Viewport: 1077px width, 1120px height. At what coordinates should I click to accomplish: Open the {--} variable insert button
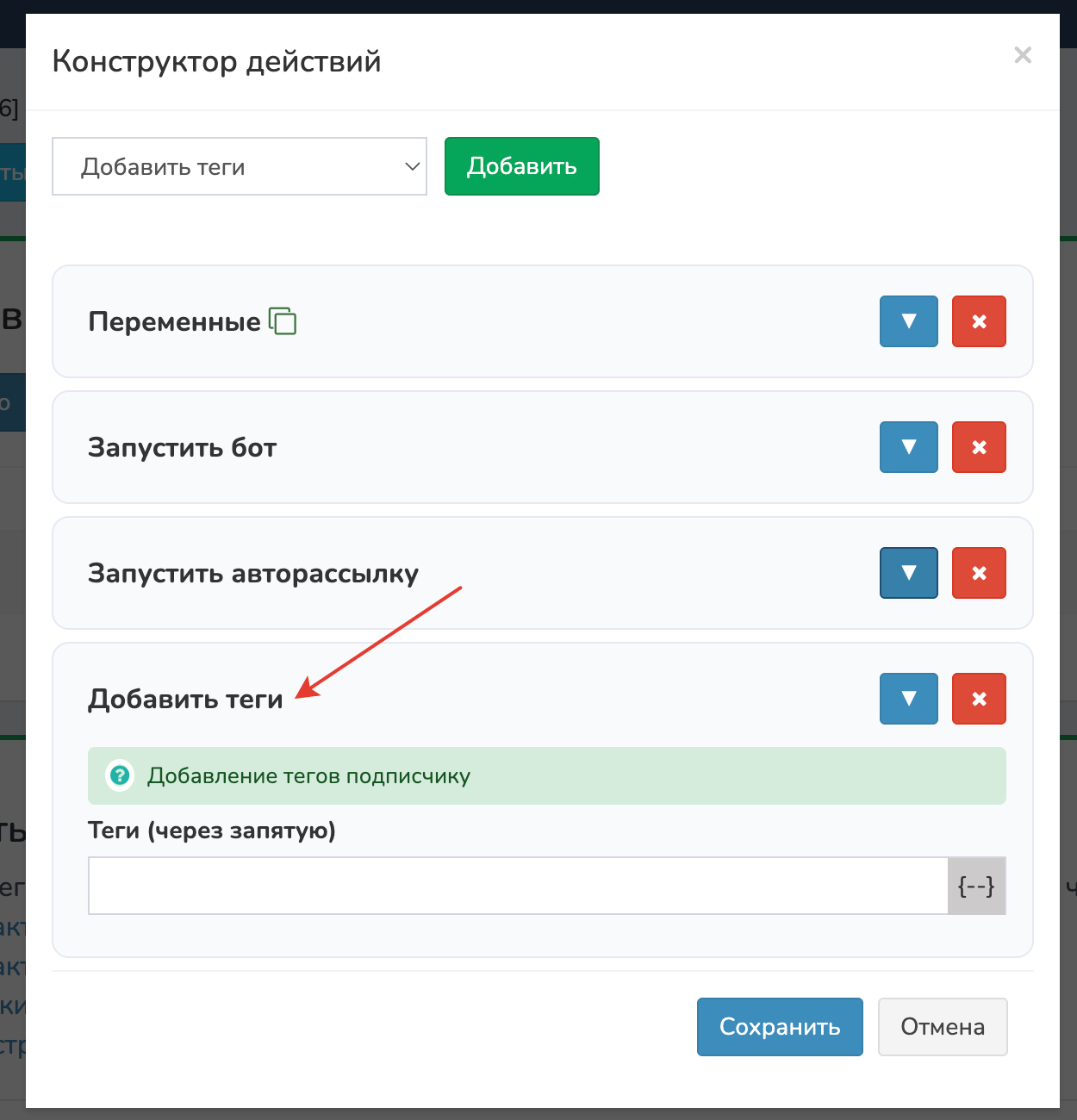click(976, 886)
